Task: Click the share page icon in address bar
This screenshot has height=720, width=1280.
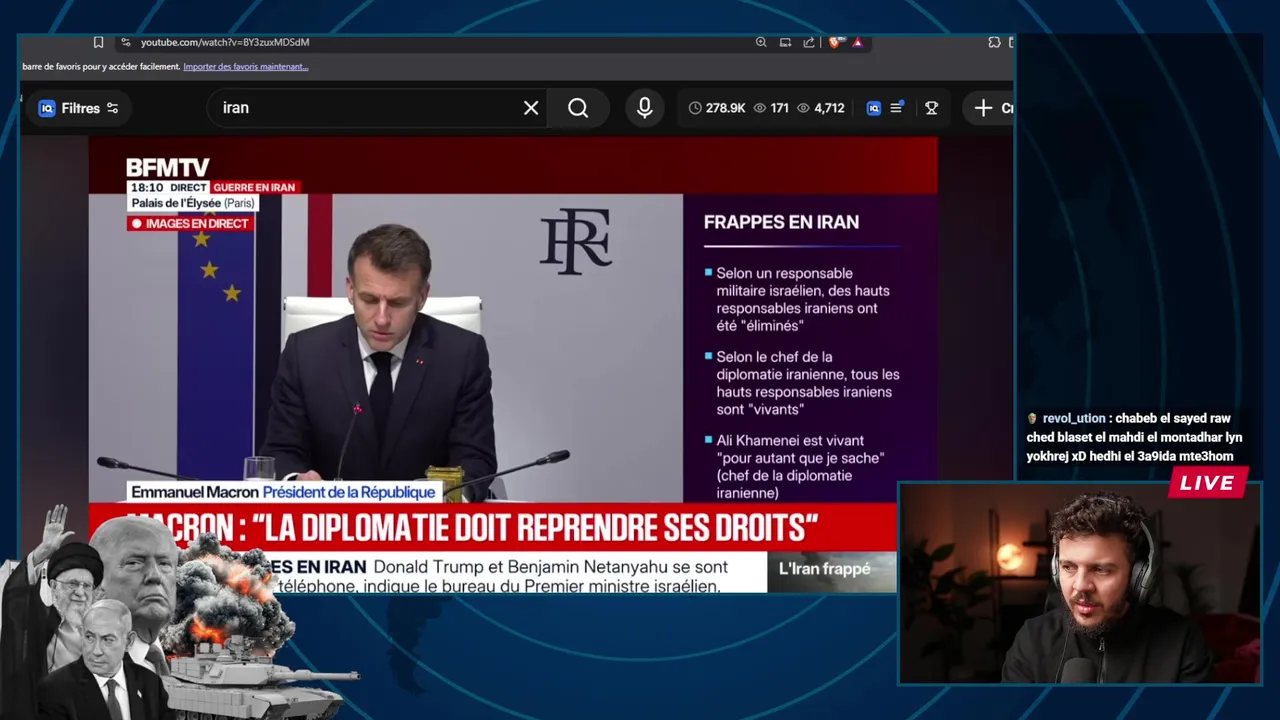Action: (x=809, y=42)
